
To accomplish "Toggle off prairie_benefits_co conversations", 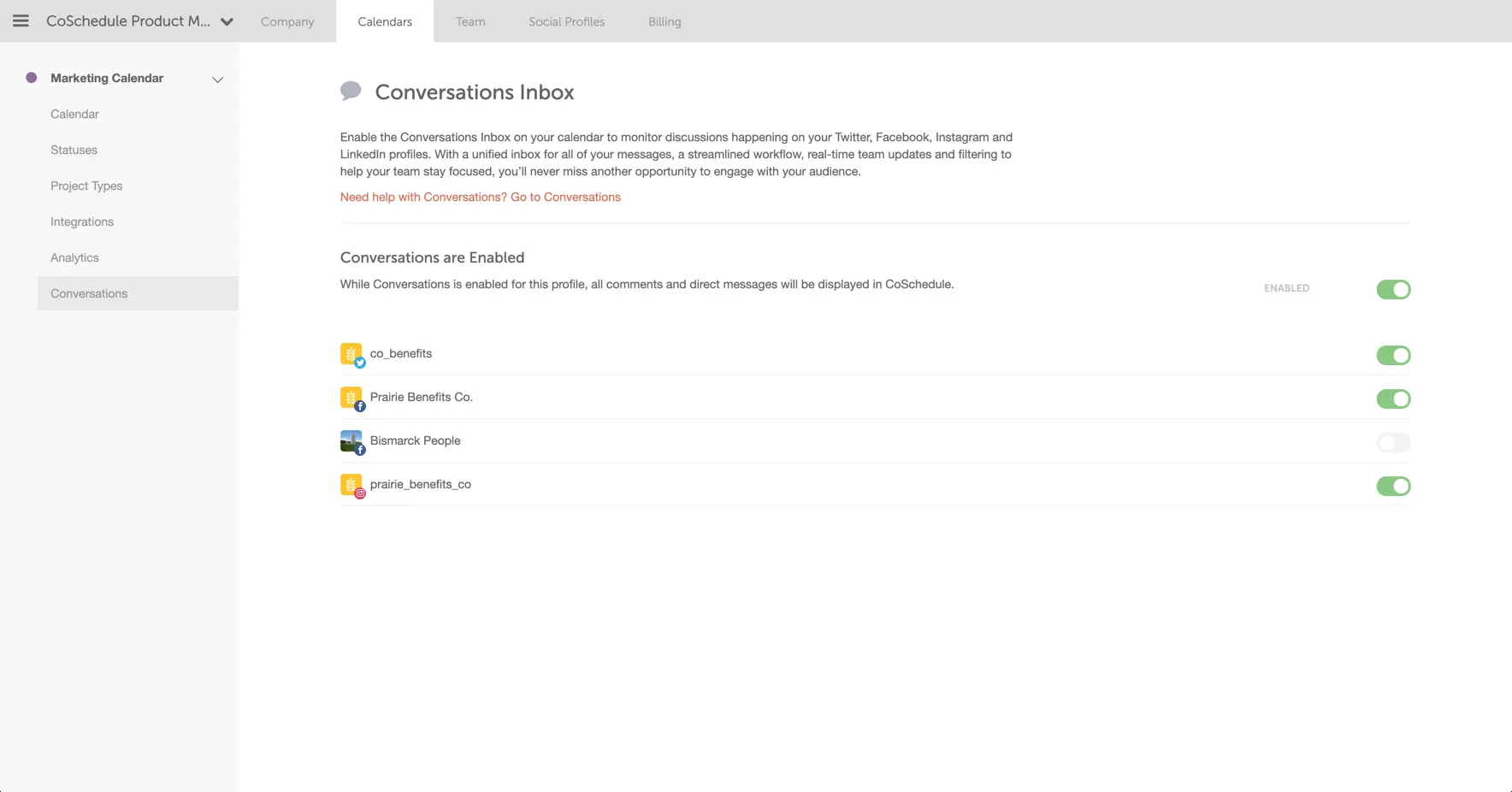I will 1393,486.
